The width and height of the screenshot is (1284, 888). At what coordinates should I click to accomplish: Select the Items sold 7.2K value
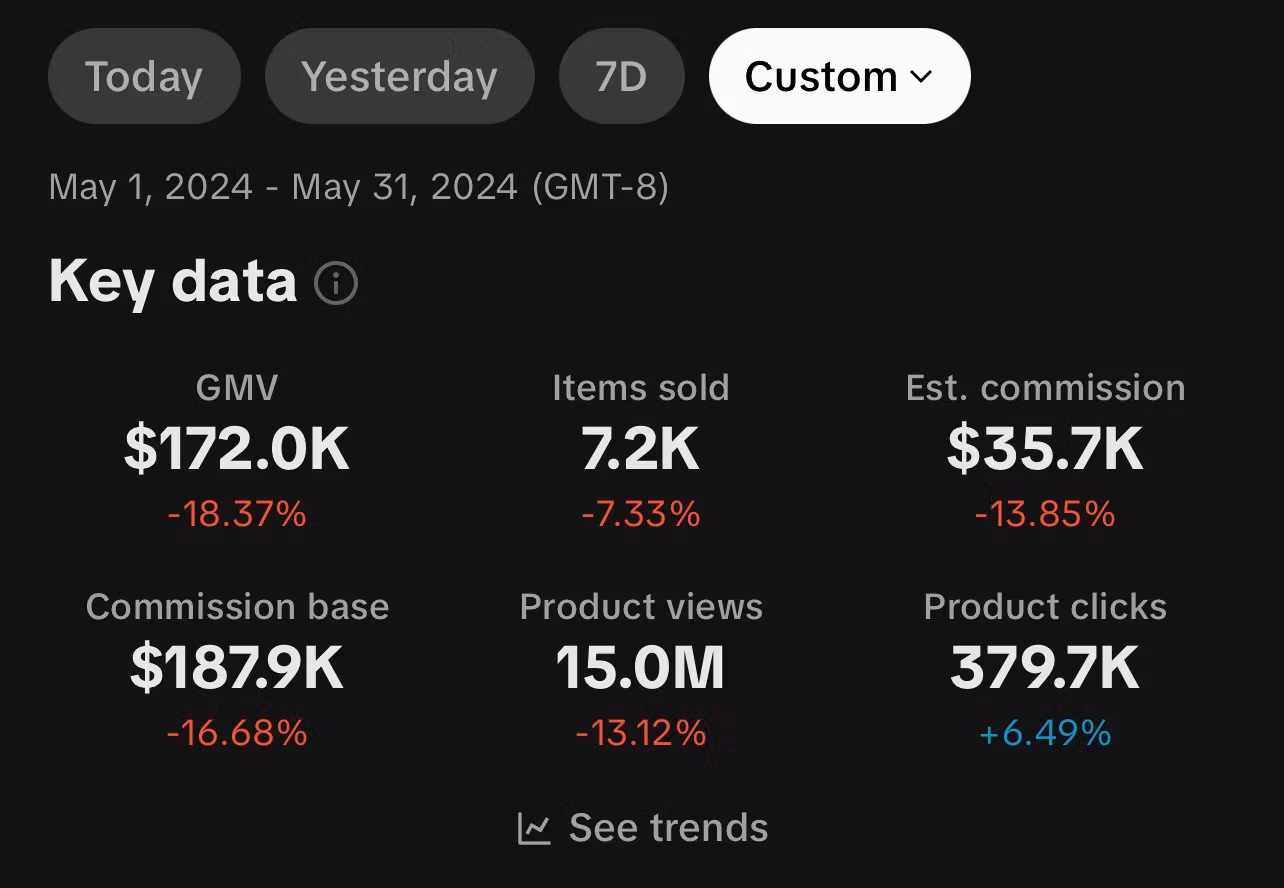(641, 449)
